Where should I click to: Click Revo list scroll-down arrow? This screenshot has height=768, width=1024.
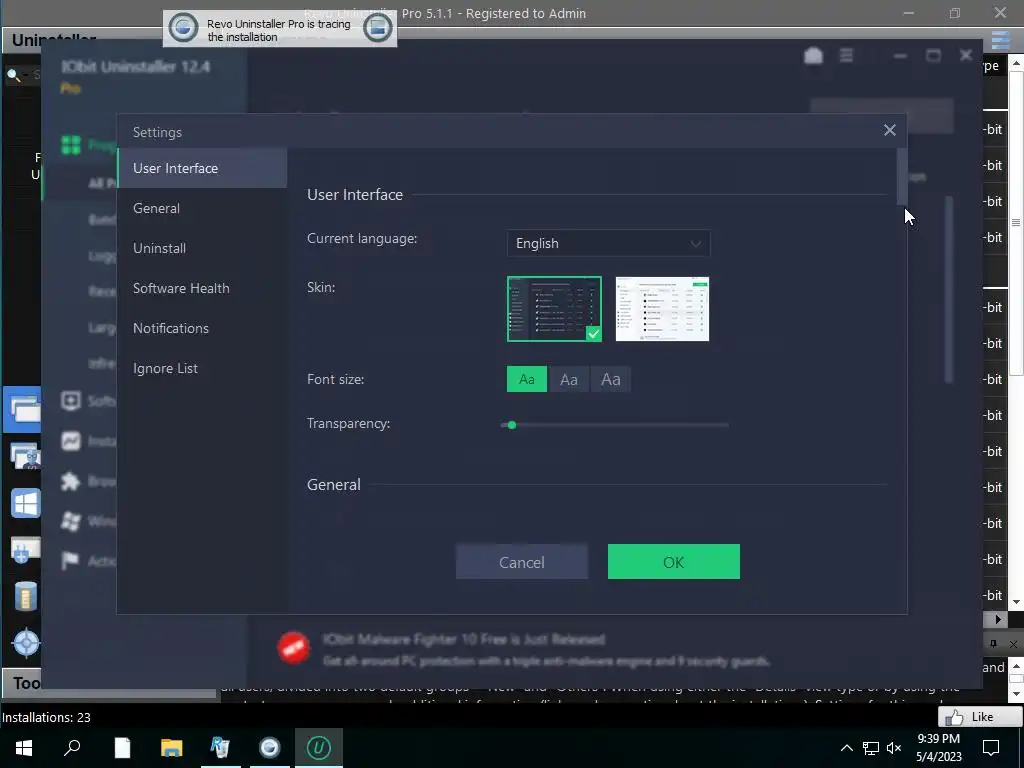point(1016,602)
